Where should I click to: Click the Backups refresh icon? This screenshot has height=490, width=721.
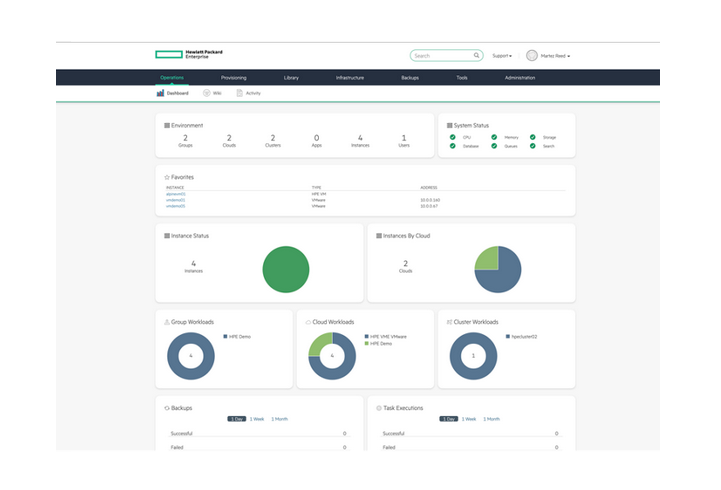click(167, 408)
